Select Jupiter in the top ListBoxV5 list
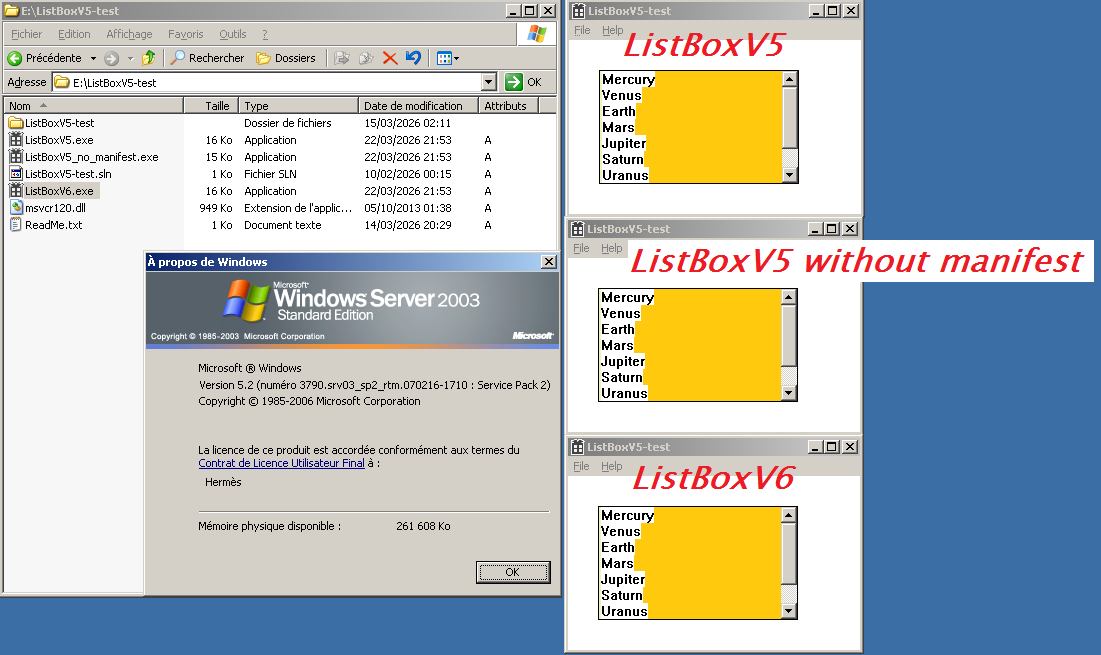Screen dimensions: 1101x655 [623, 143]
